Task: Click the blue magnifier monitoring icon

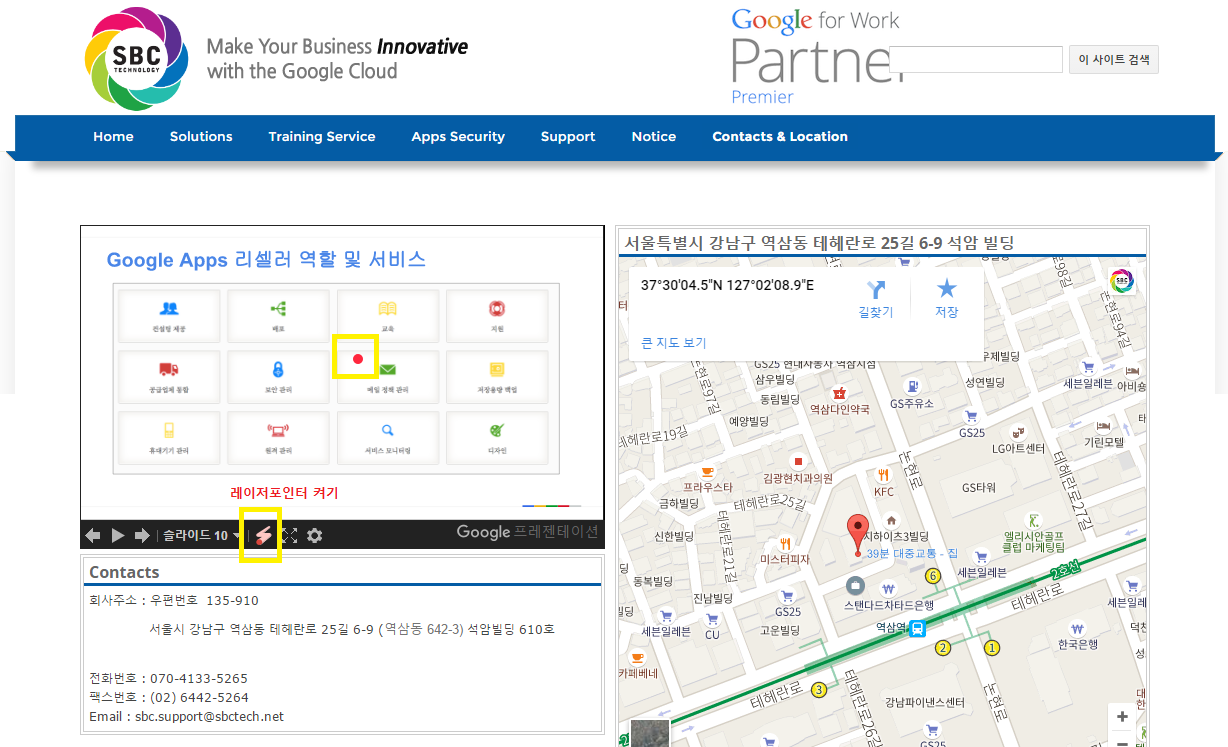Action: (x=388, y=431)
